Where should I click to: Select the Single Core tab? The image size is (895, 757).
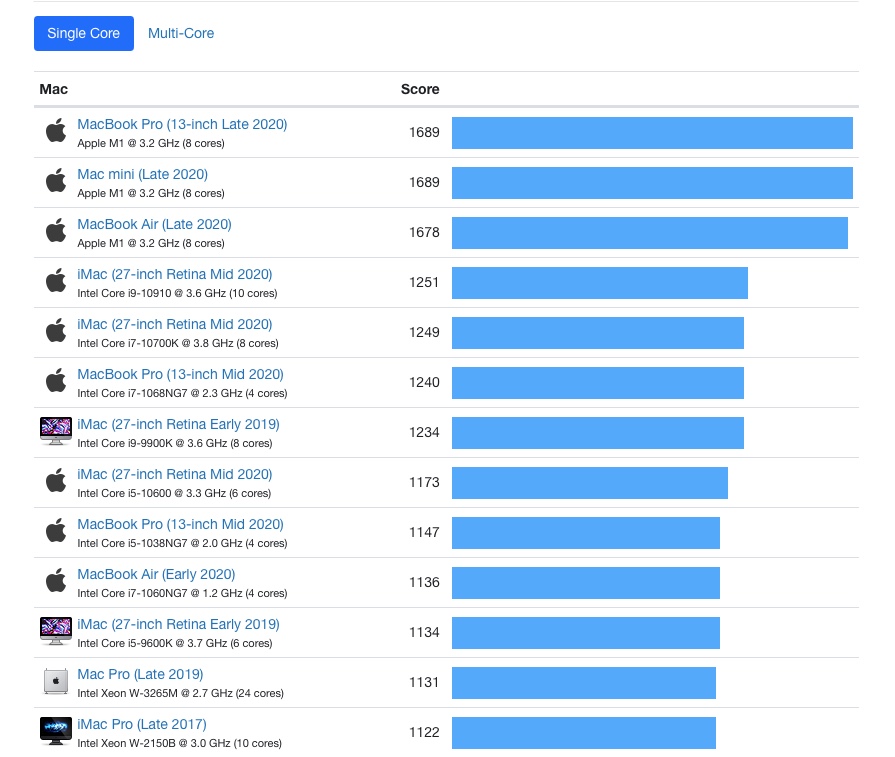(x=84, y=33)
